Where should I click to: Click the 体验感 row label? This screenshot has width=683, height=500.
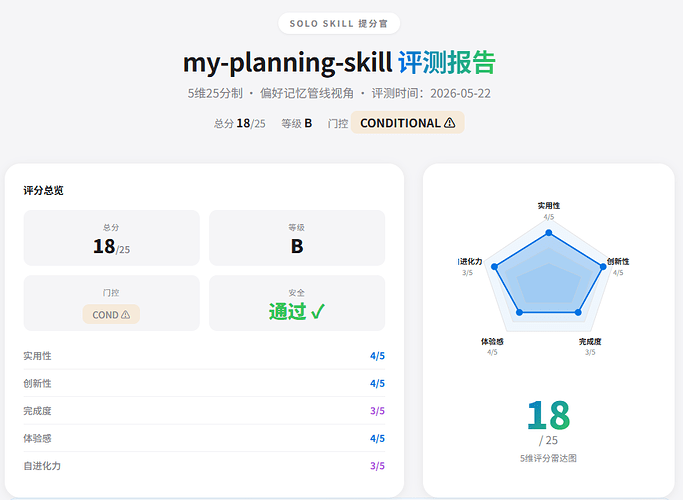[37, 438]
